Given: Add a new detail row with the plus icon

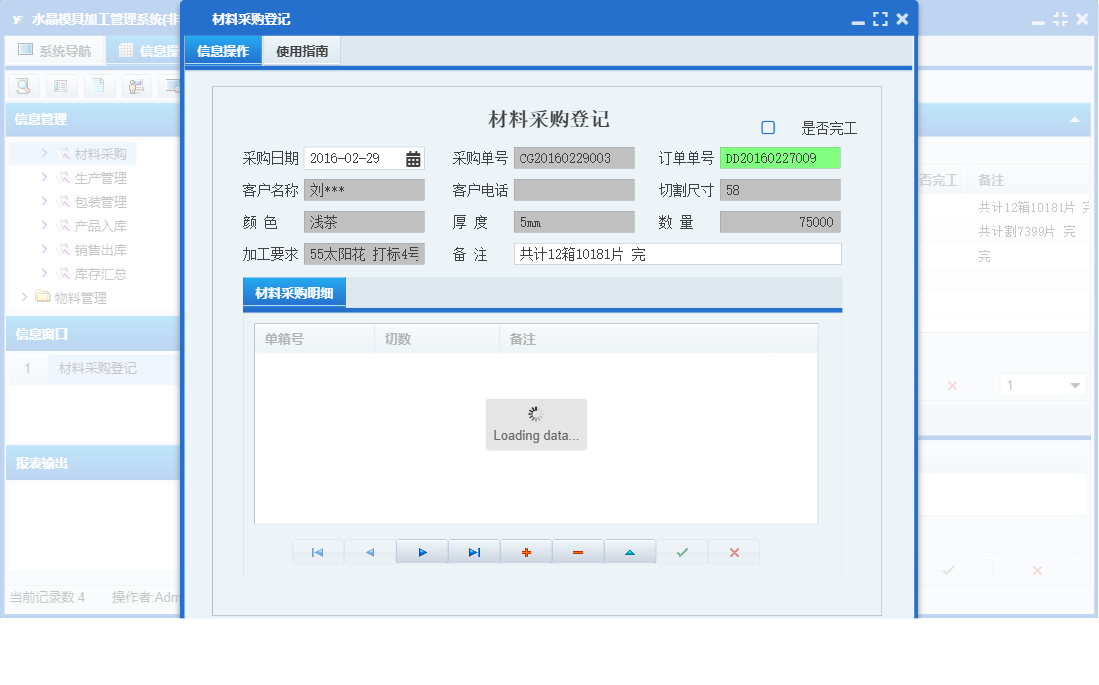Looking at the screenshot, I should [x=526, y=551].
